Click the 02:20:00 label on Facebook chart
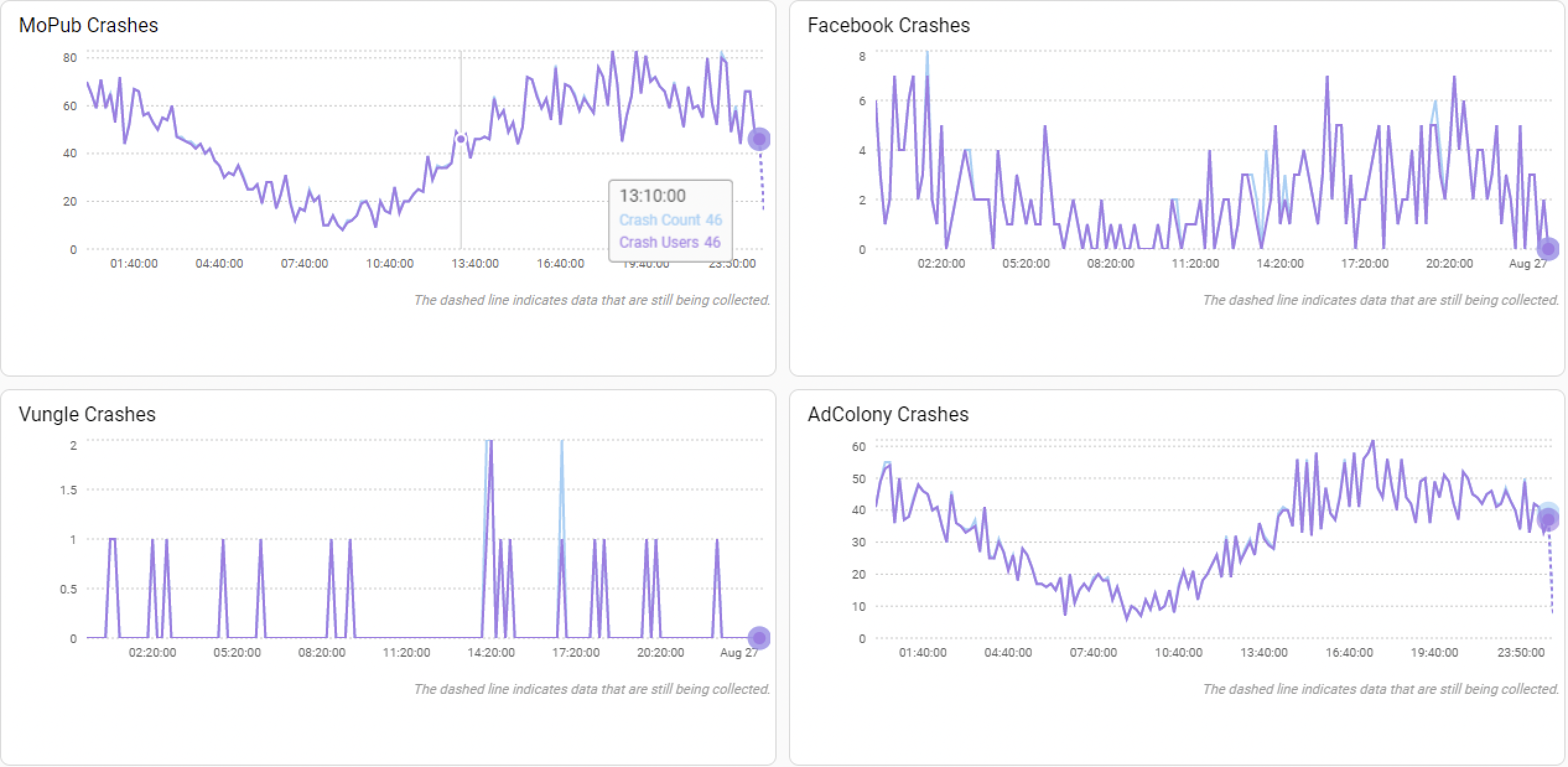 (x=941, y=264)
